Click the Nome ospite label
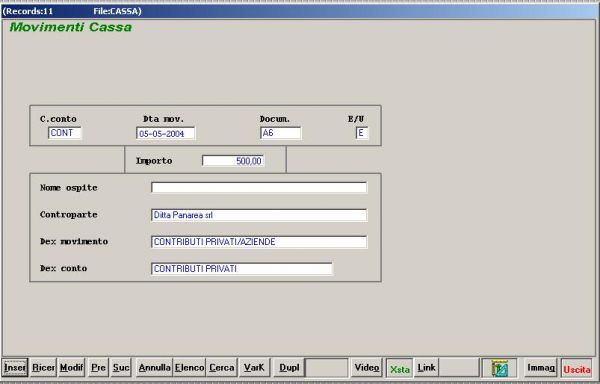Screen dimensions: 600x384 click(x=68, y=188)
